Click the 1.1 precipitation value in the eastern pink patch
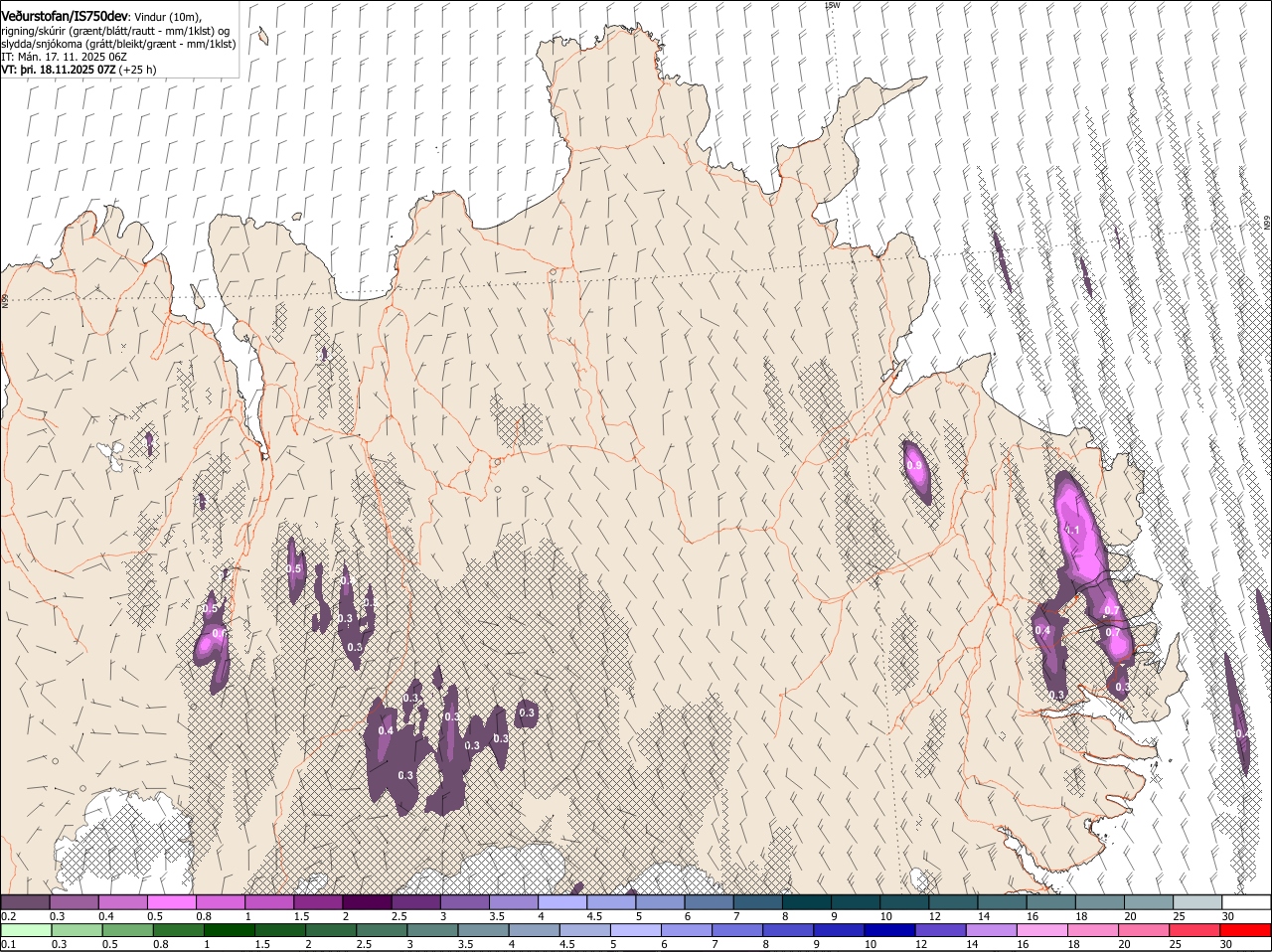 (1072, 531)
